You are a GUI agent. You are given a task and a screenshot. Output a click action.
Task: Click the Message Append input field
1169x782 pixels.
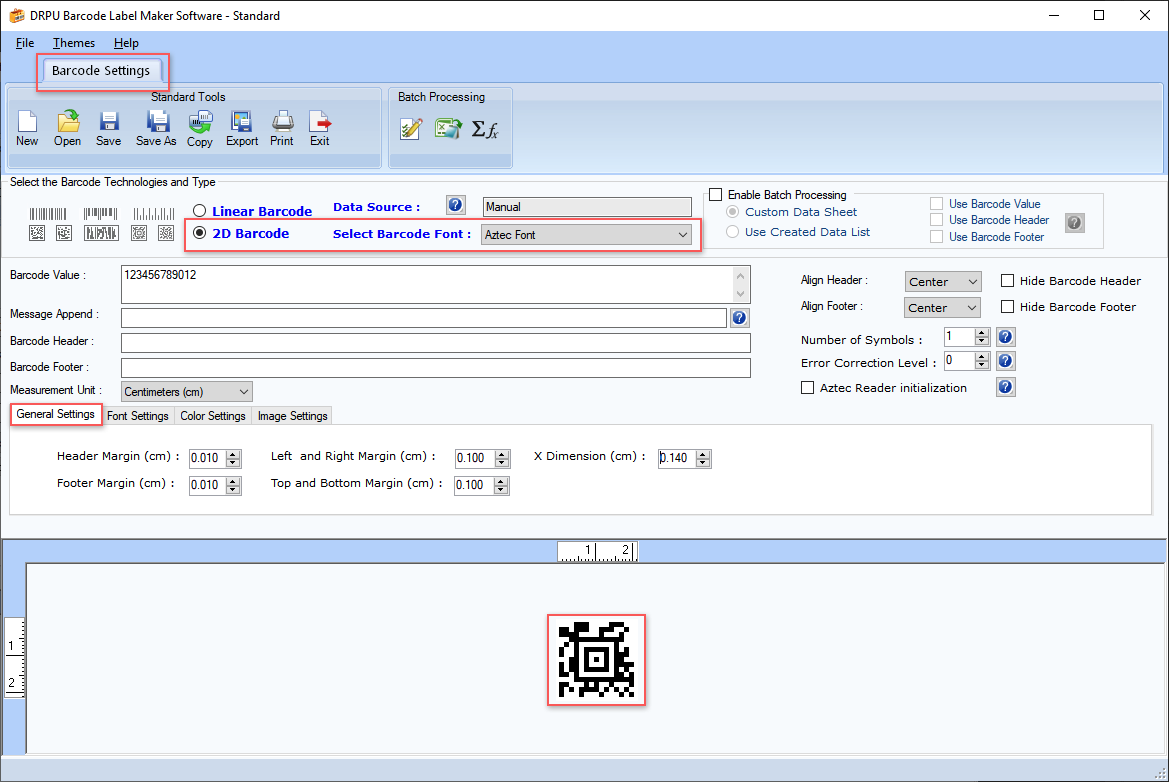pyautogui.click(x=423, y=318)
